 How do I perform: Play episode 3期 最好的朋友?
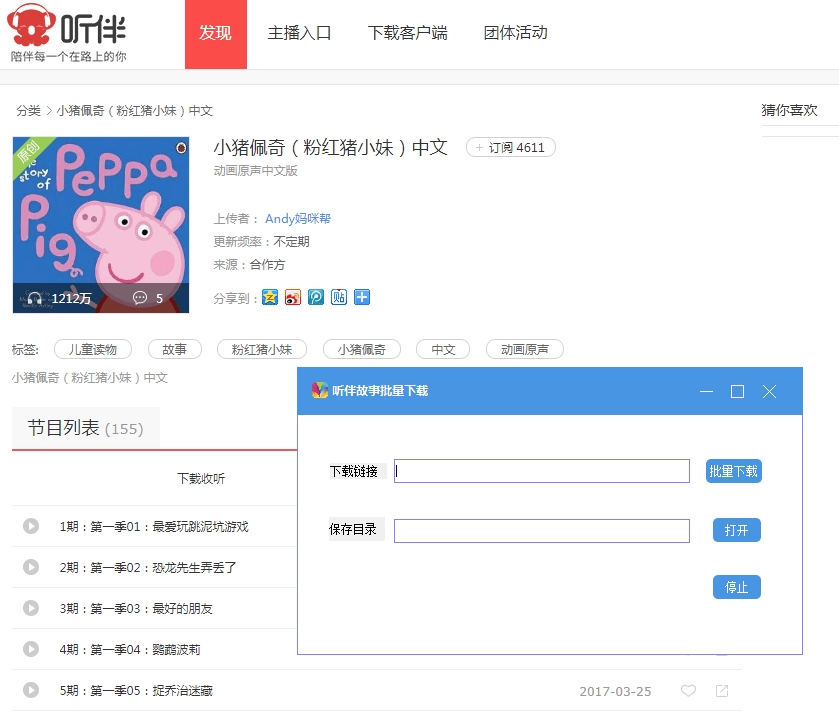click(31, 608)
